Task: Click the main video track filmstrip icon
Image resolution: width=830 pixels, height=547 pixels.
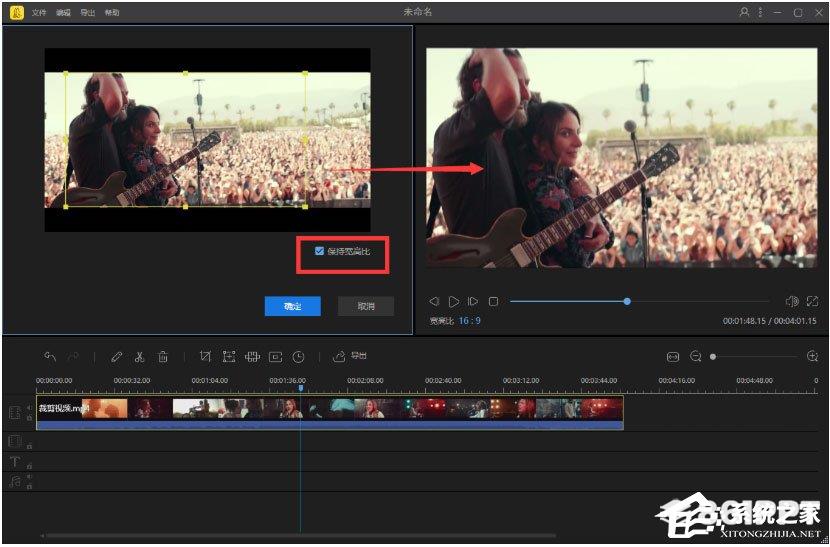Action: [x=15, y=413]
